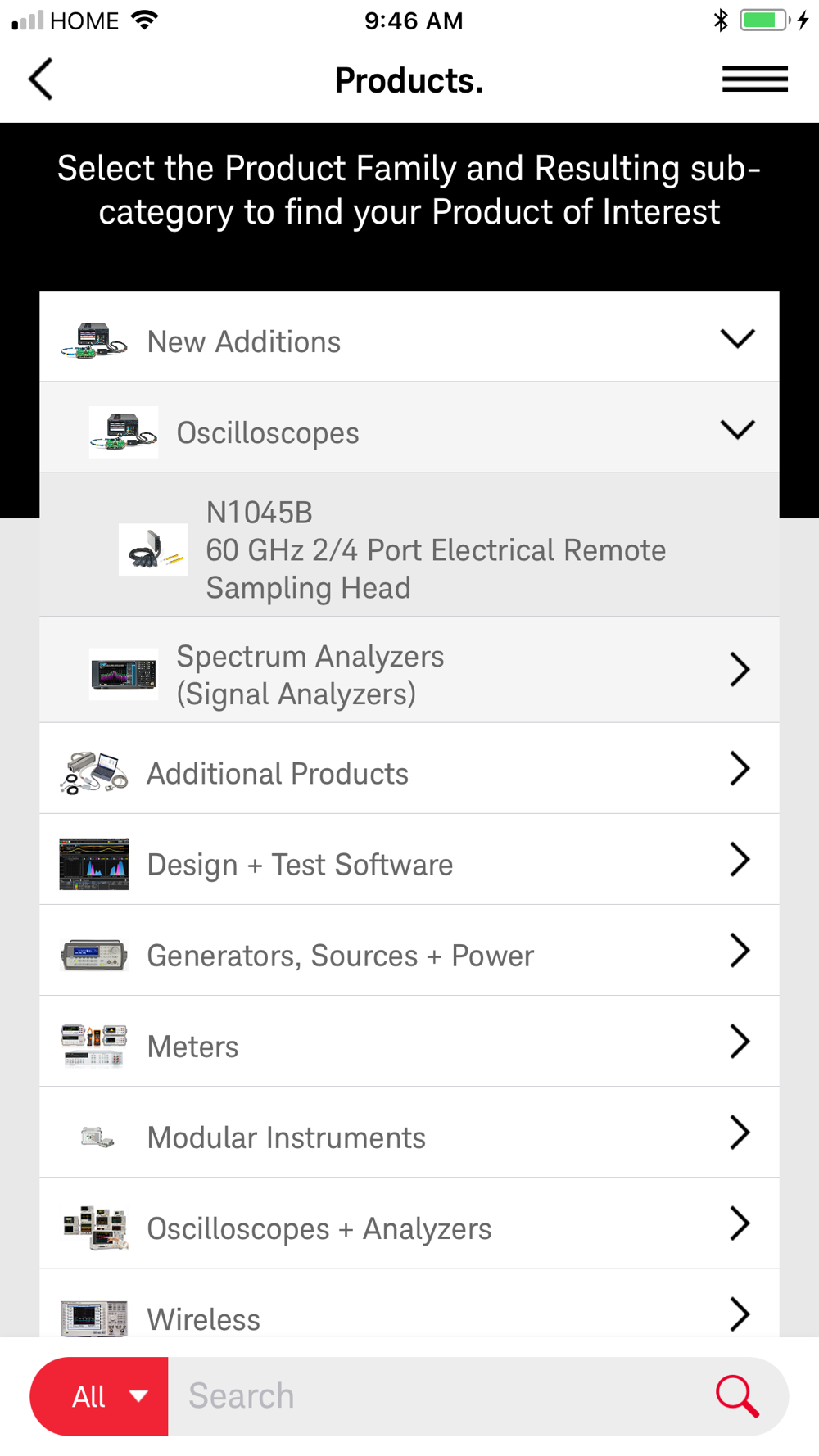Tap the Additional Products image icon
The width and height of the screenshot is (819, 1456).
coord(94,773)
